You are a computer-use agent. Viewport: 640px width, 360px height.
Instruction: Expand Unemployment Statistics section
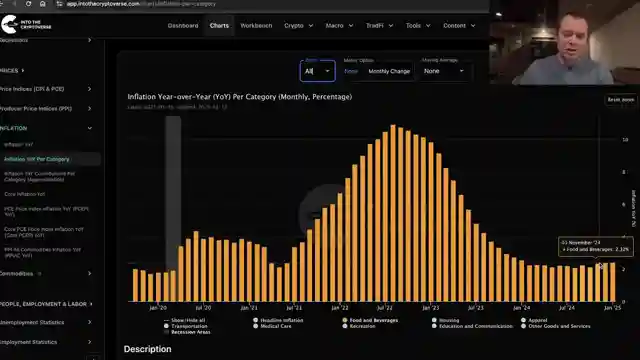tap(46, 322)
